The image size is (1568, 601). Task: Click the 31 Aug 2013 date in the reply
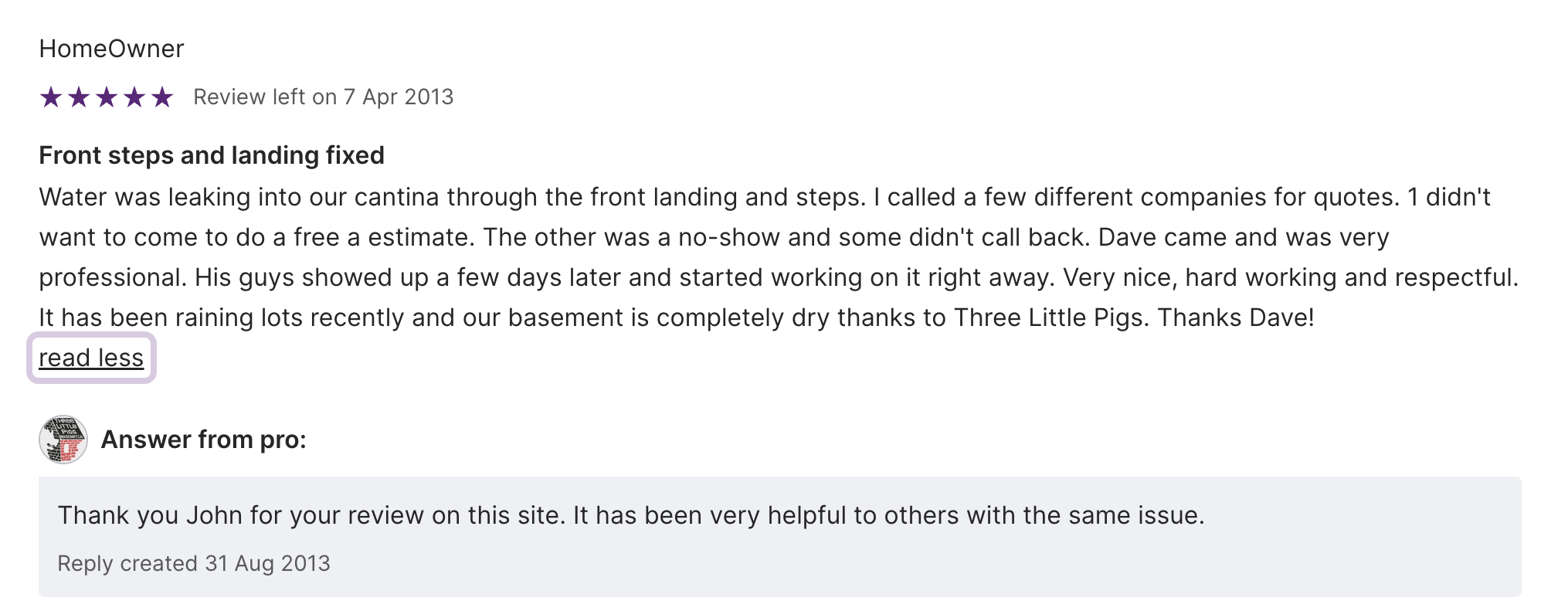pos(267,564)
